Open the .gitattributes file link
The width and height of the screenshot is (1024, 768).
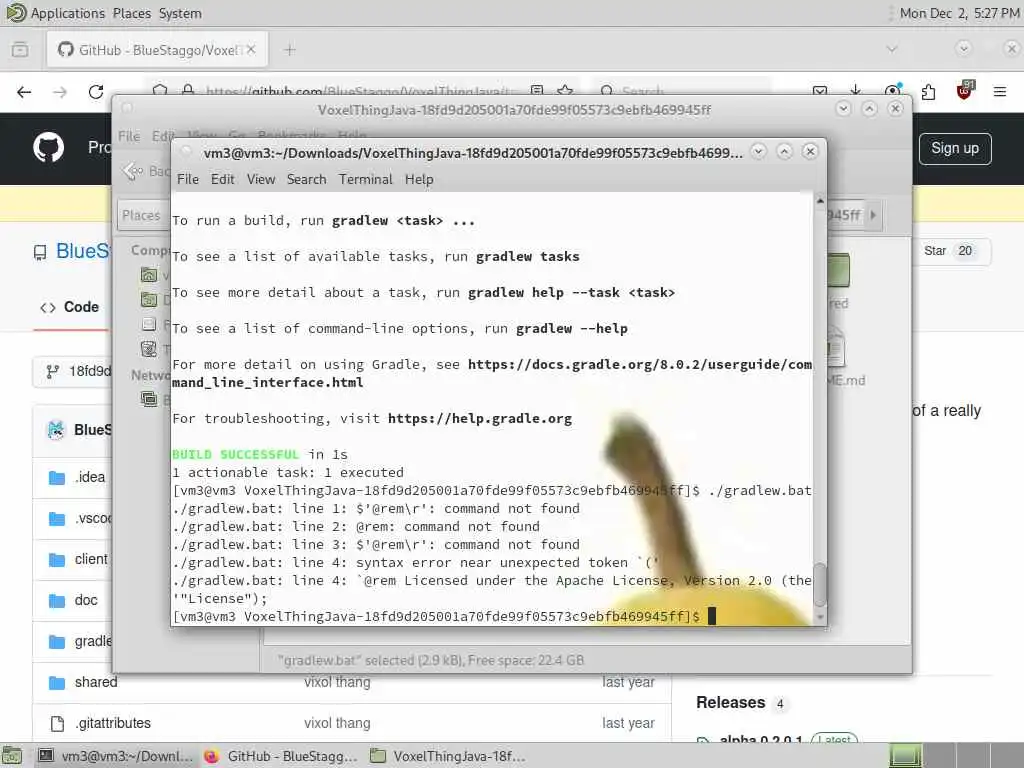[112, 724]
